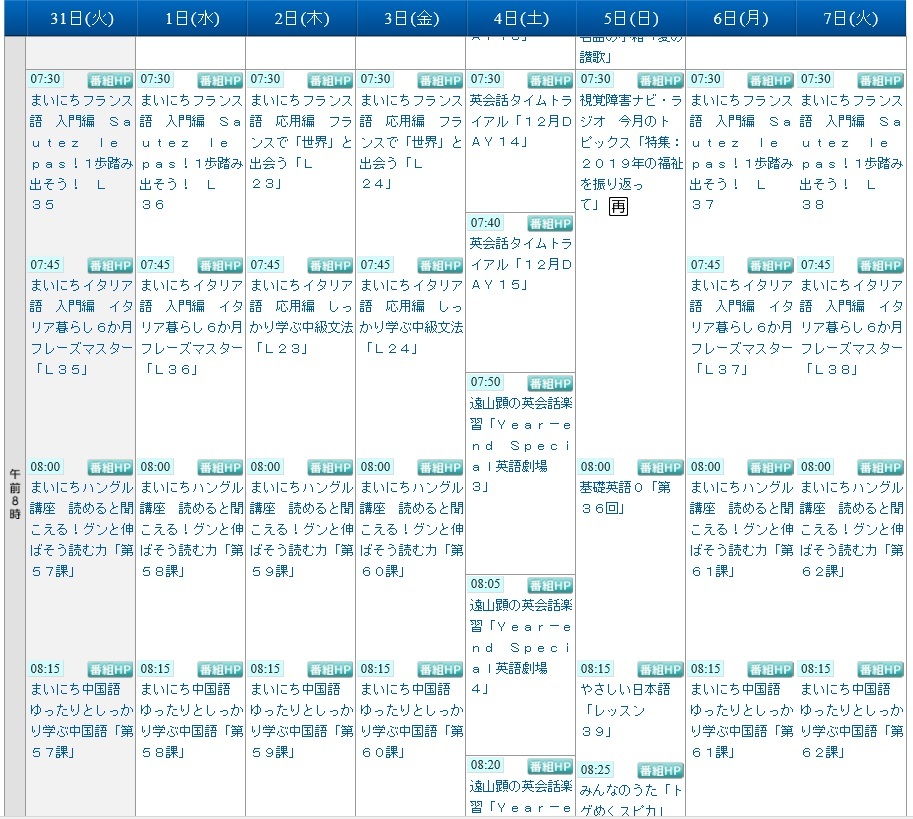Open 番組HP for 31日 08:15 Chinese program
Viewport: 913px width, 819px height.
tap(110, 669)
